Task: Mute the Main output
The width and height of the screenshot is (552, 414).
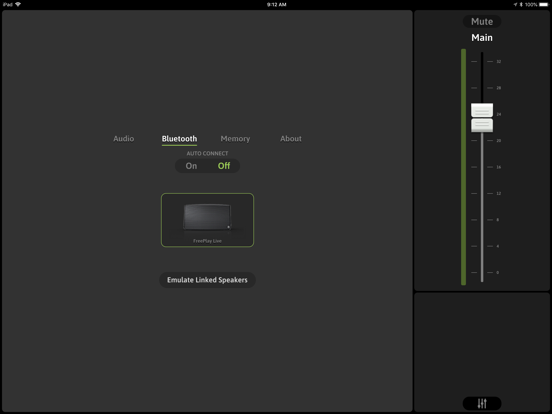Action: [482, 21]
